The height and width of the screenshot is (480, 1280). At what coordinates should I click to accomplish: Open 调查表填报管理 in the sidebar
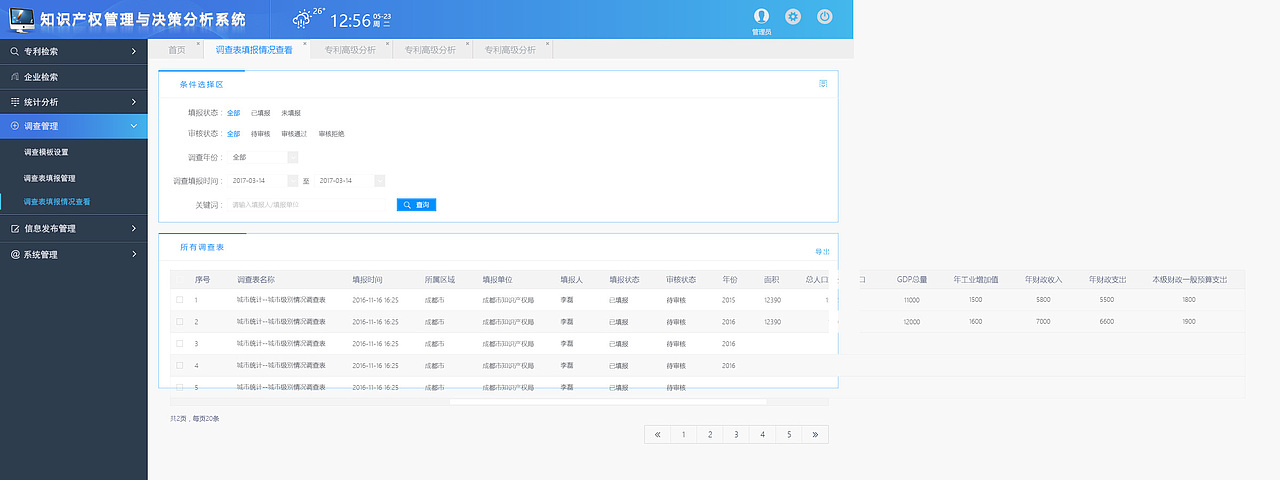[x=50, y=178]
